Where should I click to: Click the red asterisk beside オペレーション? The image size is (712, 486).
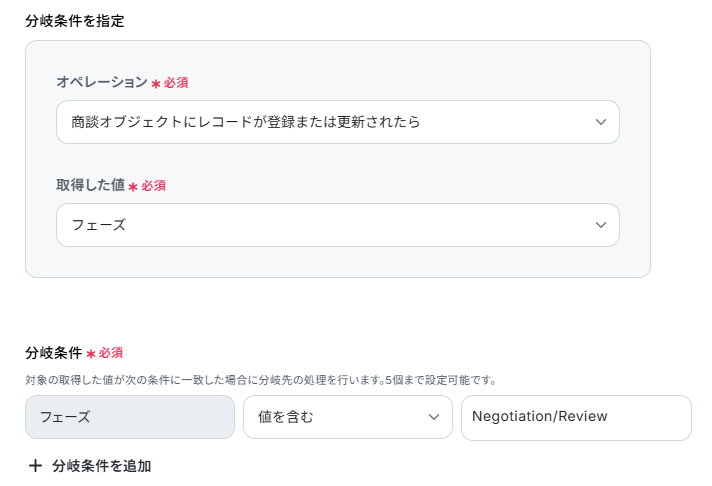(x=156, y=84)
